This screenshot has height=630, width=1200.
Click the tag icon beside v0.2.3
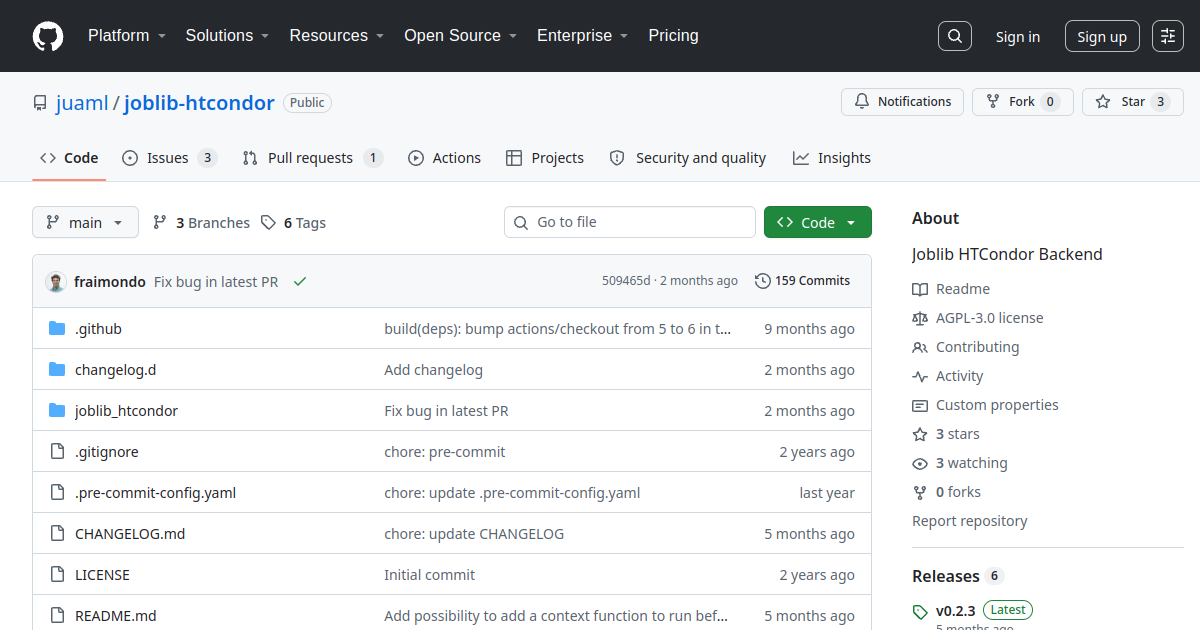coord(920,611)
